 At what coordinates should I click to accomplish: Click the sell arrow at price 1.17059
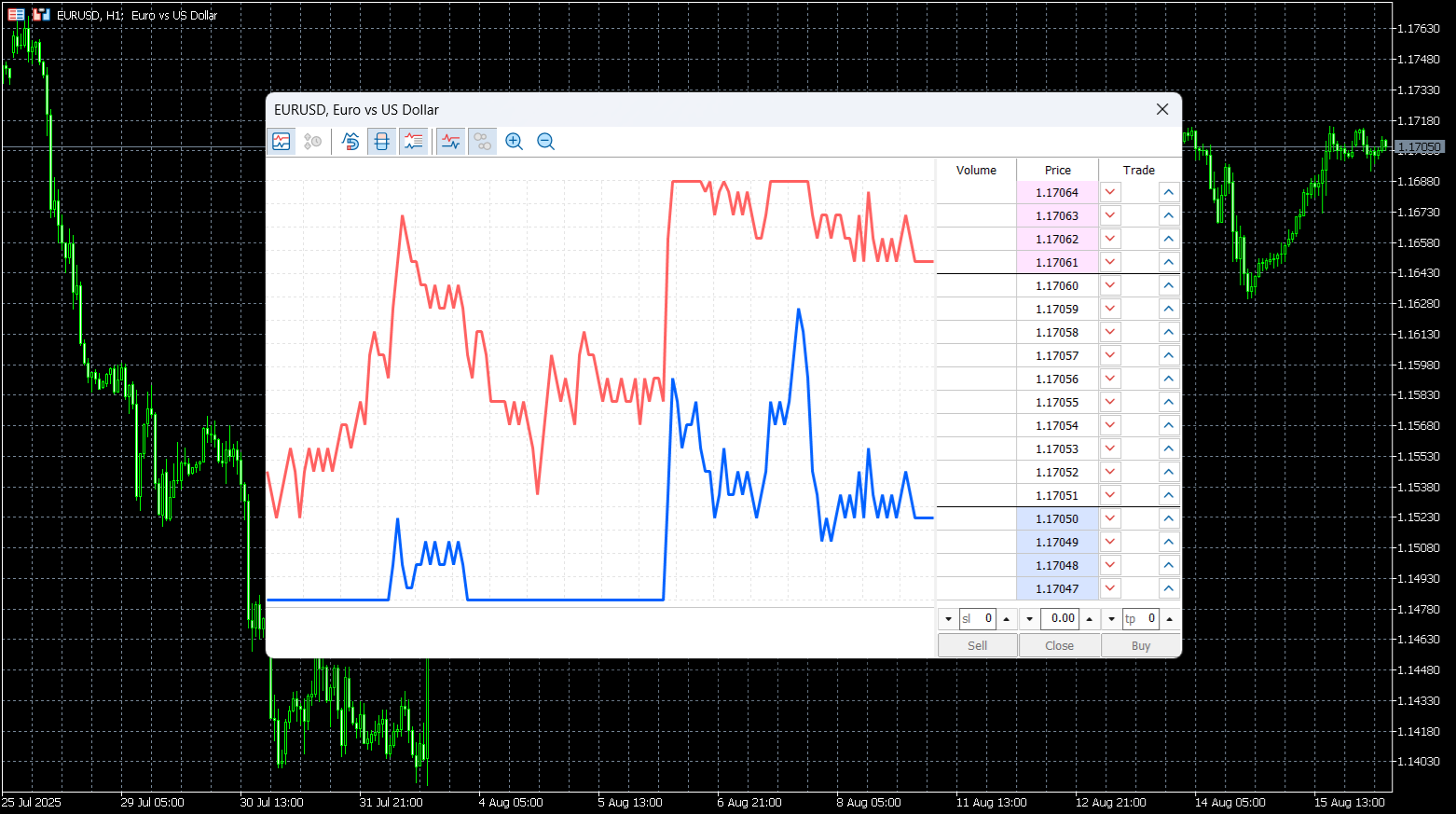[x=1110, y=309]
